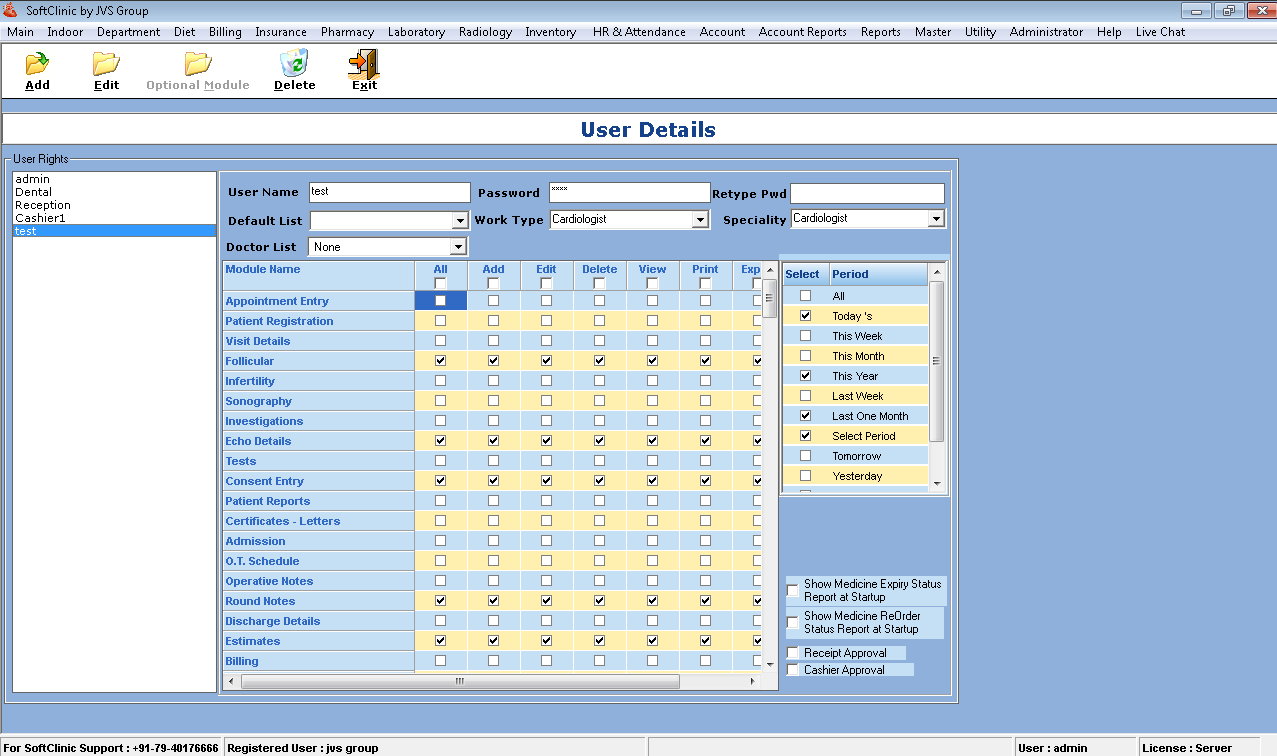
Task: Toggle the Last One Month period checkbox
Action: click(806, 416)
